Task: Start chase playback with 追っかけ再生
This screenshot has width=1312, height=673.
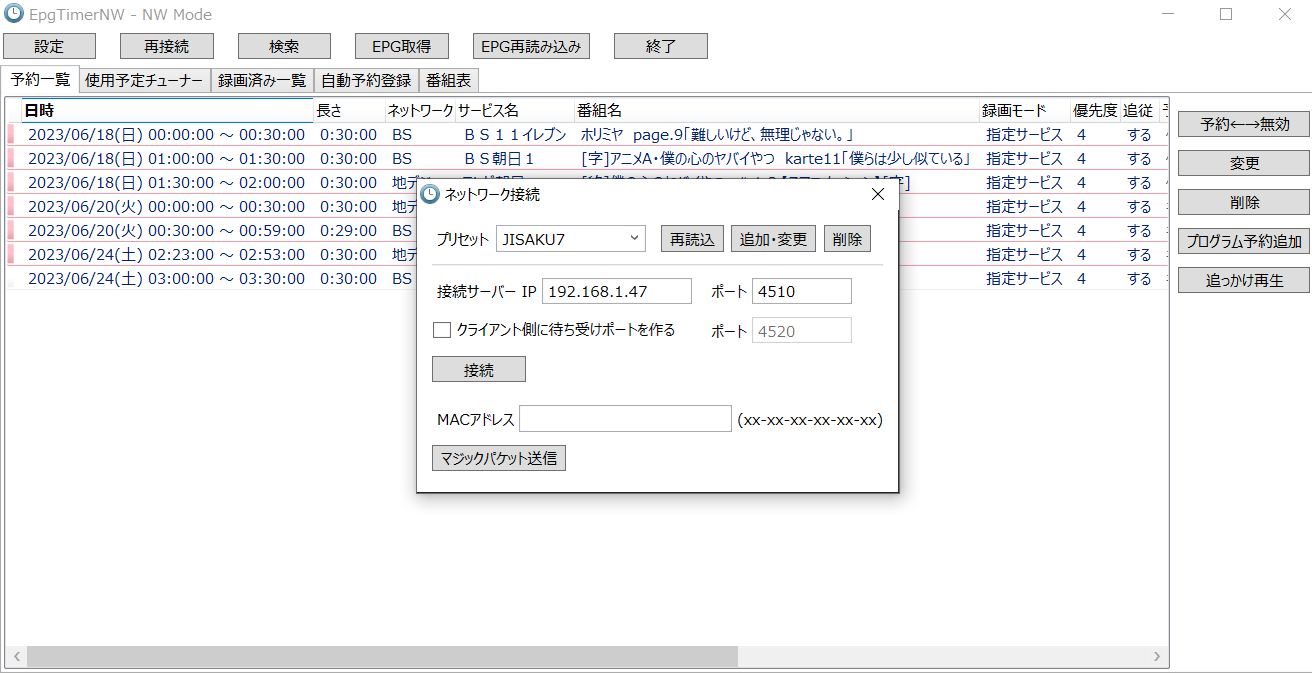Action: [1243, 278]
